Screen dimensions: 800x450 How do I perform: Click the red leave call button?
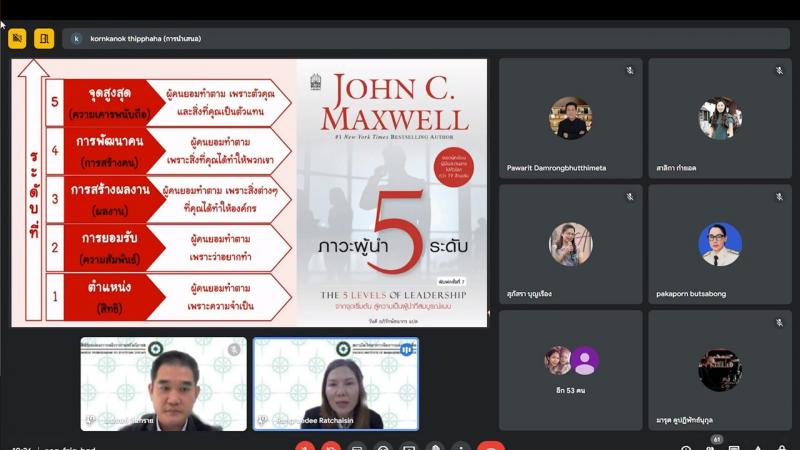click(x=491, y=446)
